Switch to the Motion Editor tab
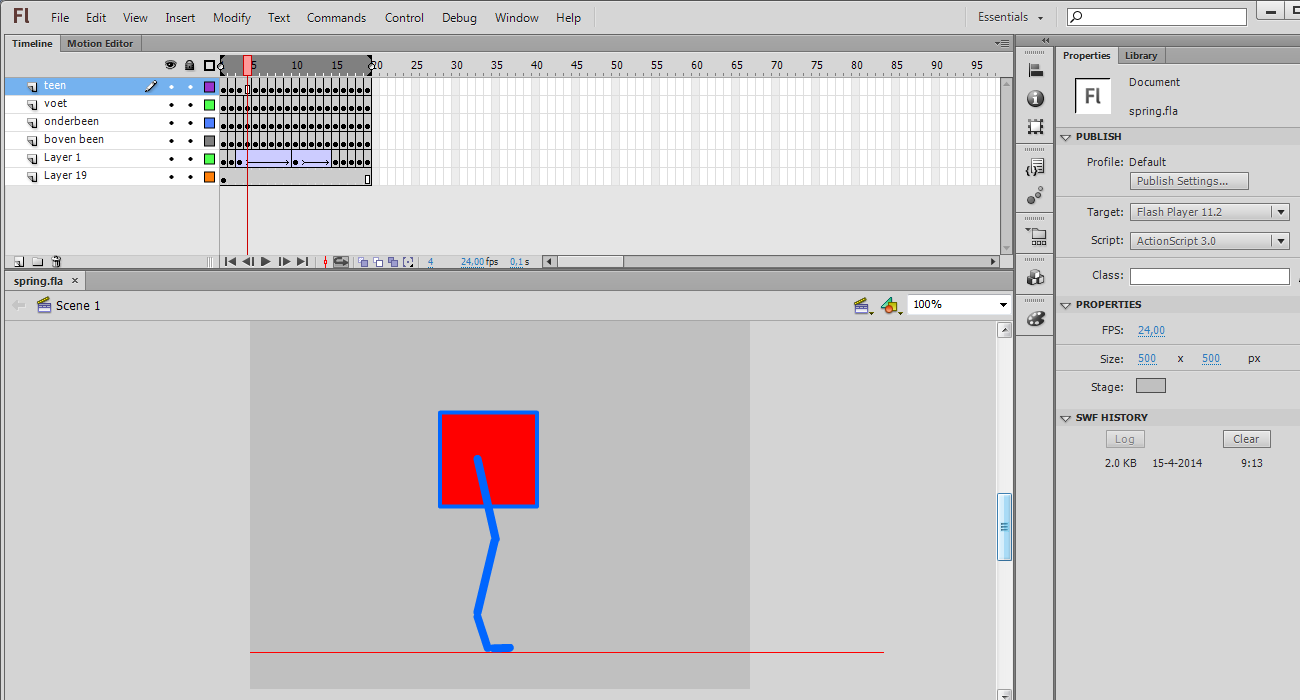 click(x=100, y=43)
